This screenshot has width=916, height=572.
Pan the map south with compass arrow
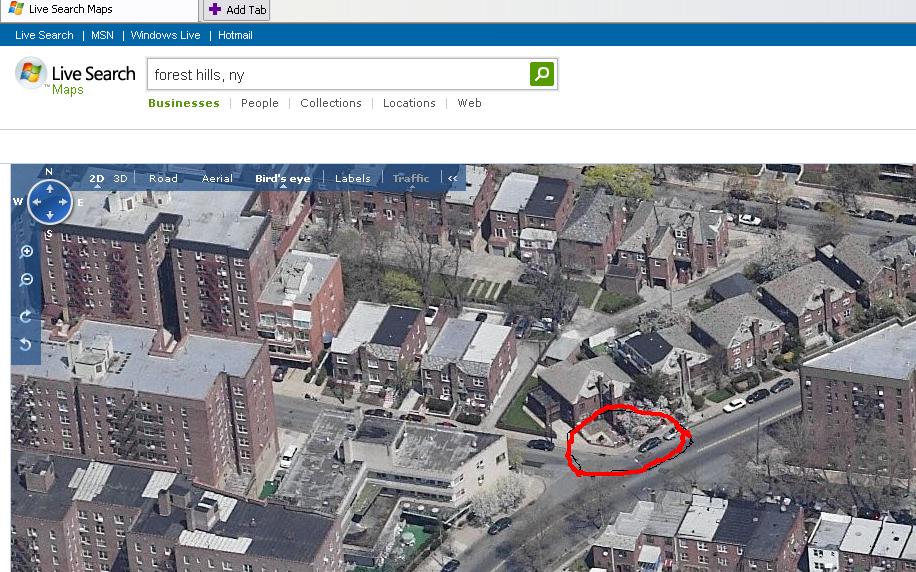coord(49,217)
